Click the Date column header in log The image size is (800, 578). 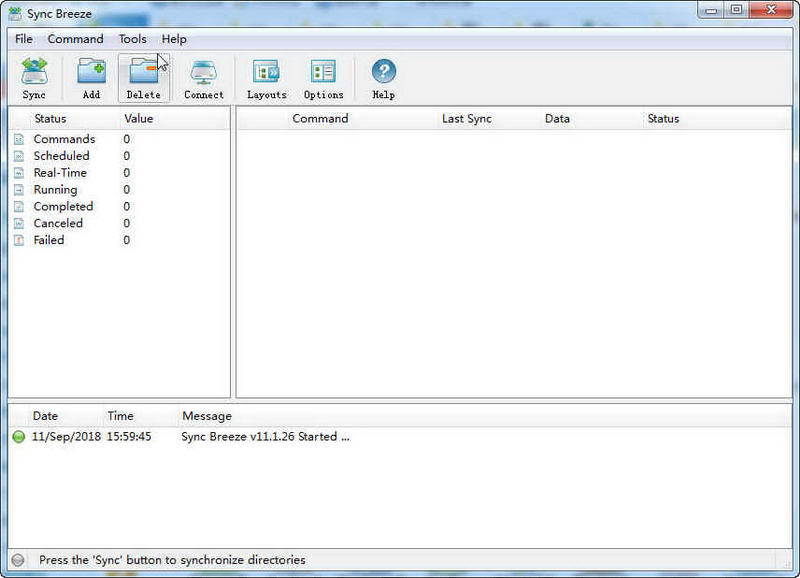tap(45, 416)
